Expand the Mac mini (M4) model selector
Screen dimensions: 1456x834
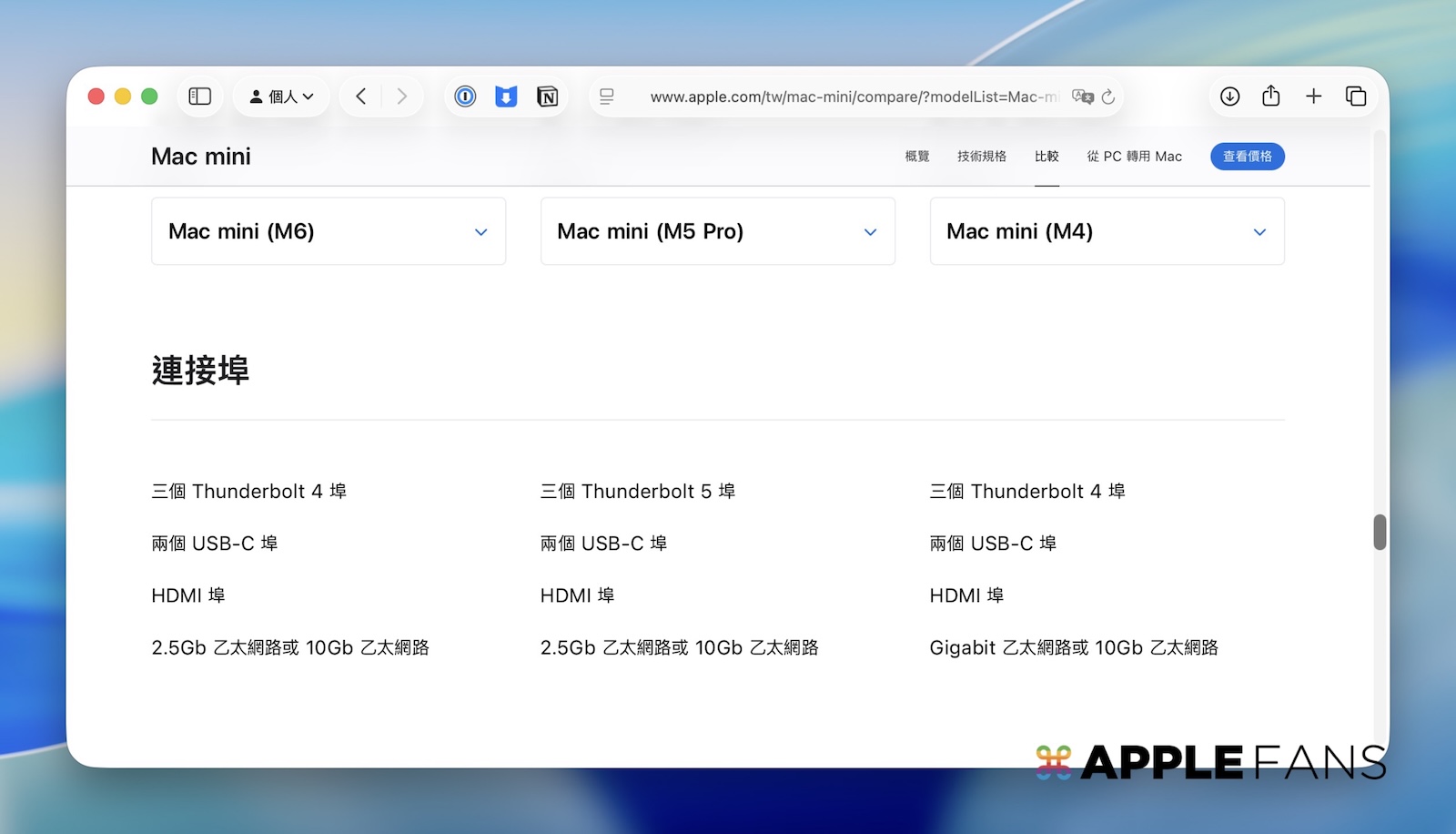1107,231
